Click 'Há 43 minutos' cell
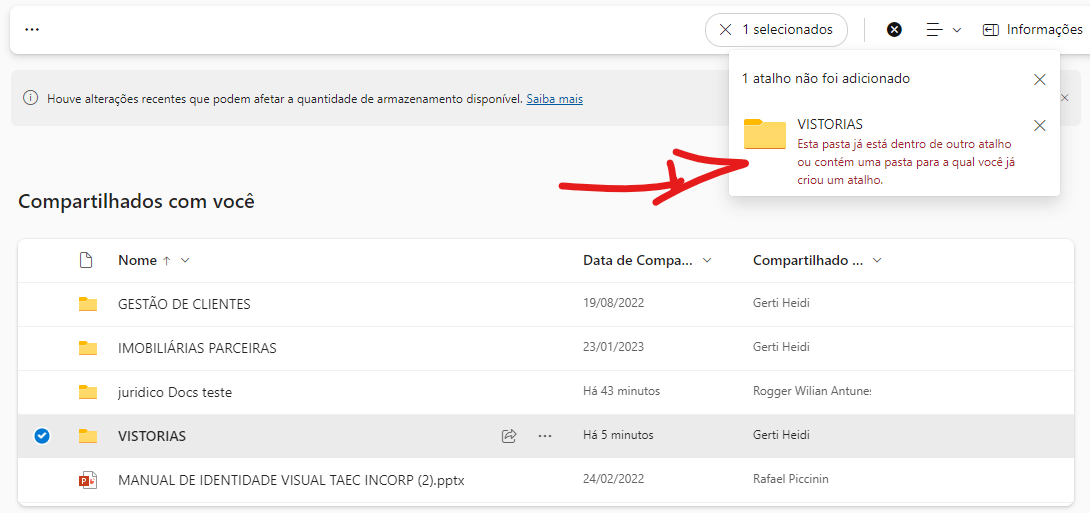Viewport: 1090px width, 513px height. [x=621, y=391]
